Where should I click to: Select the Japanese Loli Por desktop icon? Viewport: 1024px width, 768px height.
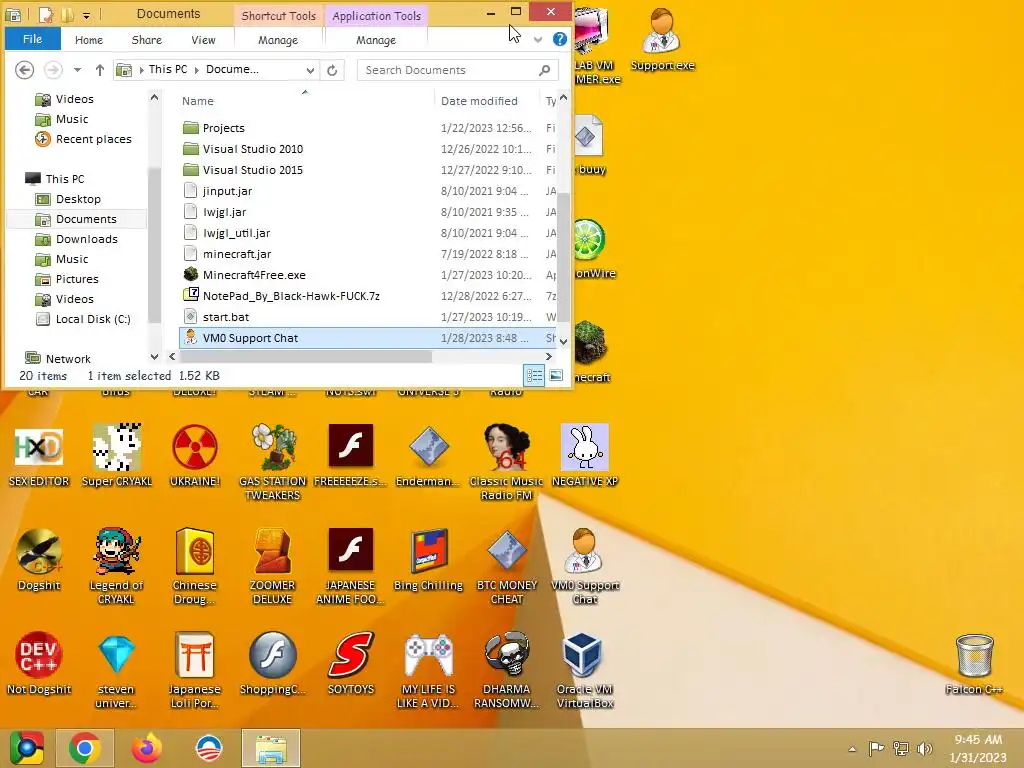point(195,670)
